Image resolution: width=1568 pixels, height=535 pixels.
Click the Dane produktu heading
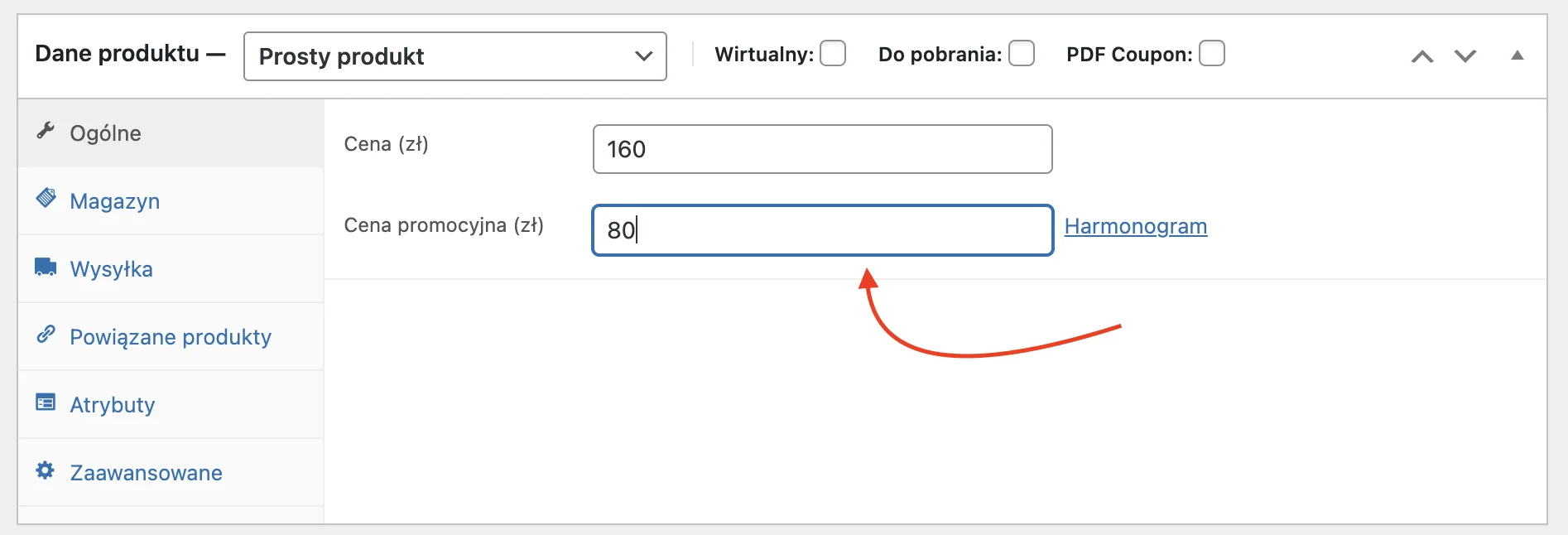point(118,54)
